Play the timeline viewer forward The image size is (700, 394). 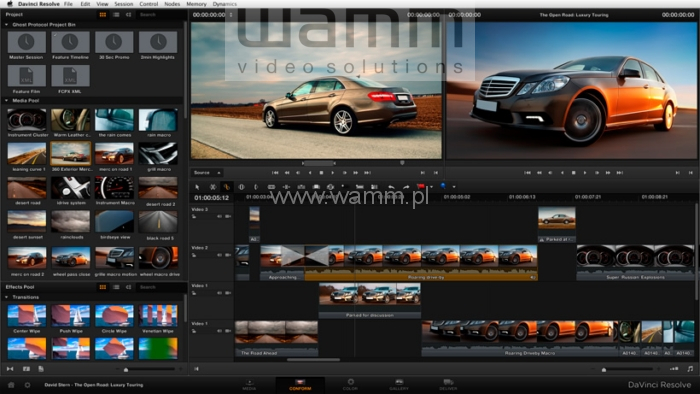click(x=585, y=173)
